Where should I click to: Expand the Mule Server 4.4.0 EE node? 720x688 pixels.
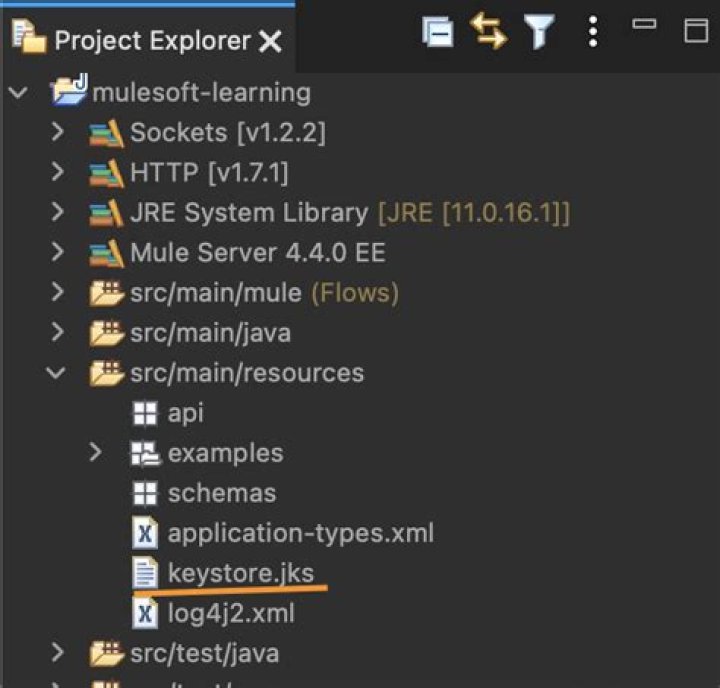point(58,252)
